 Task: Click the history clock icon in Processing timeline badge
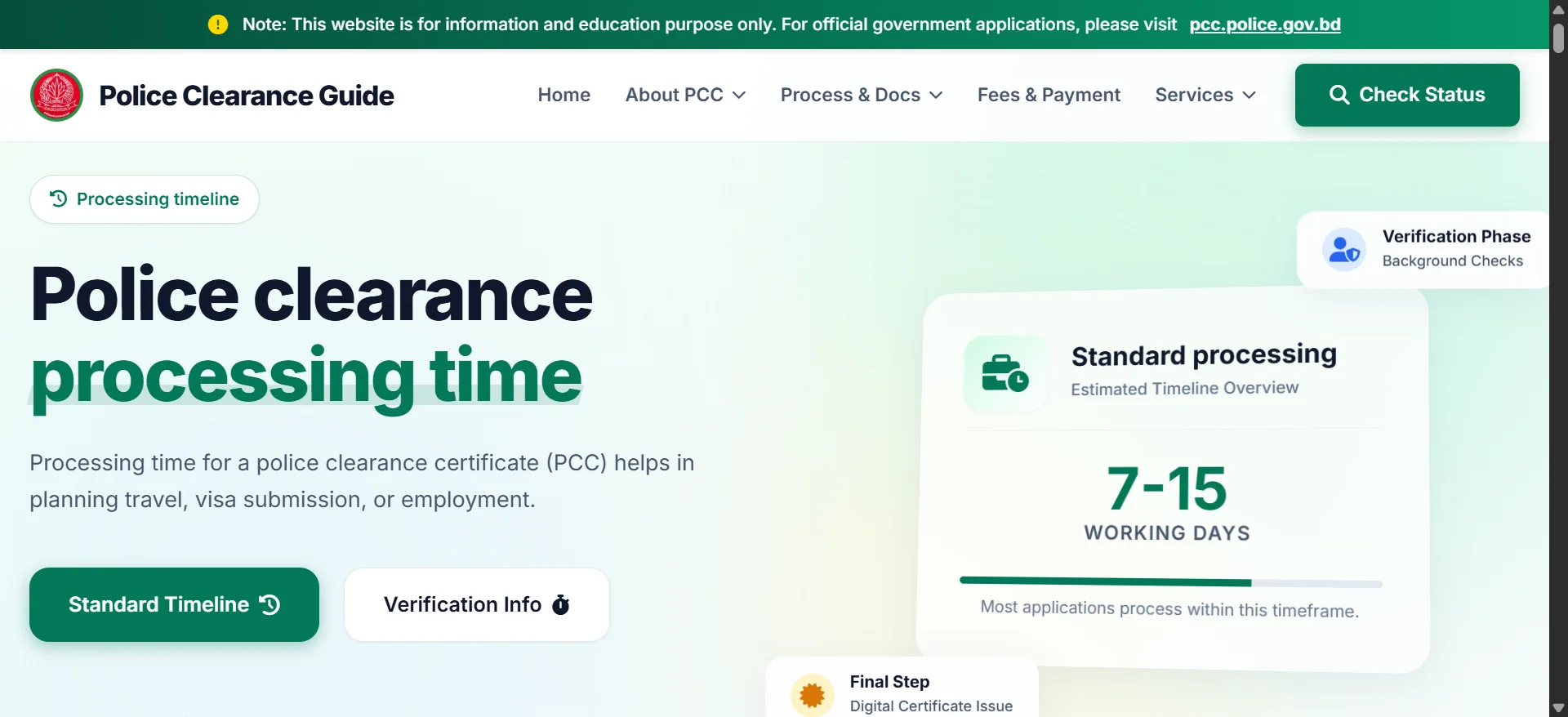click(x=58, y=198)
